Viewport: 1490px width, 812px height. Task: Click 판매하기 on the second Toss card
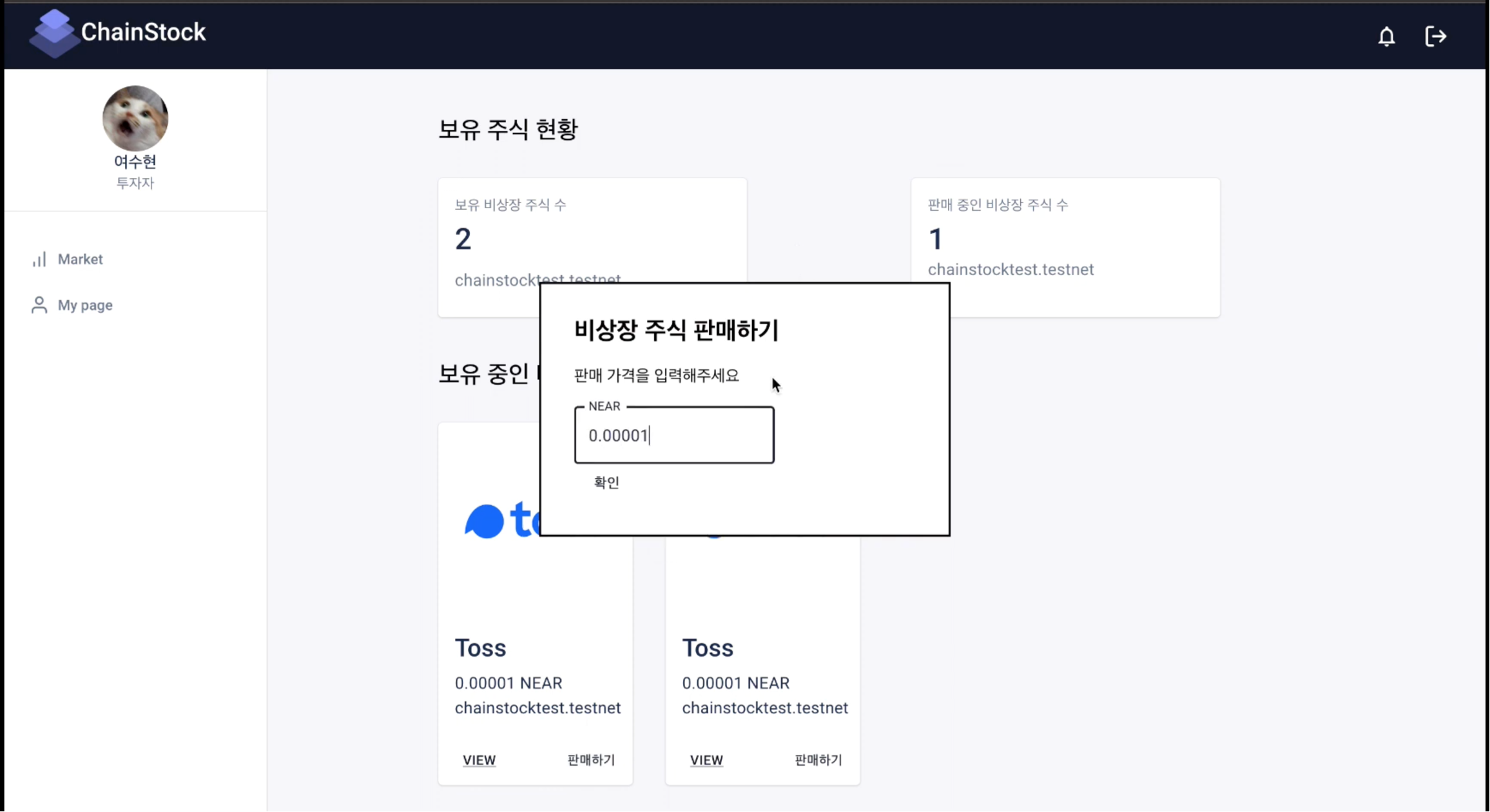click(818, 760)
